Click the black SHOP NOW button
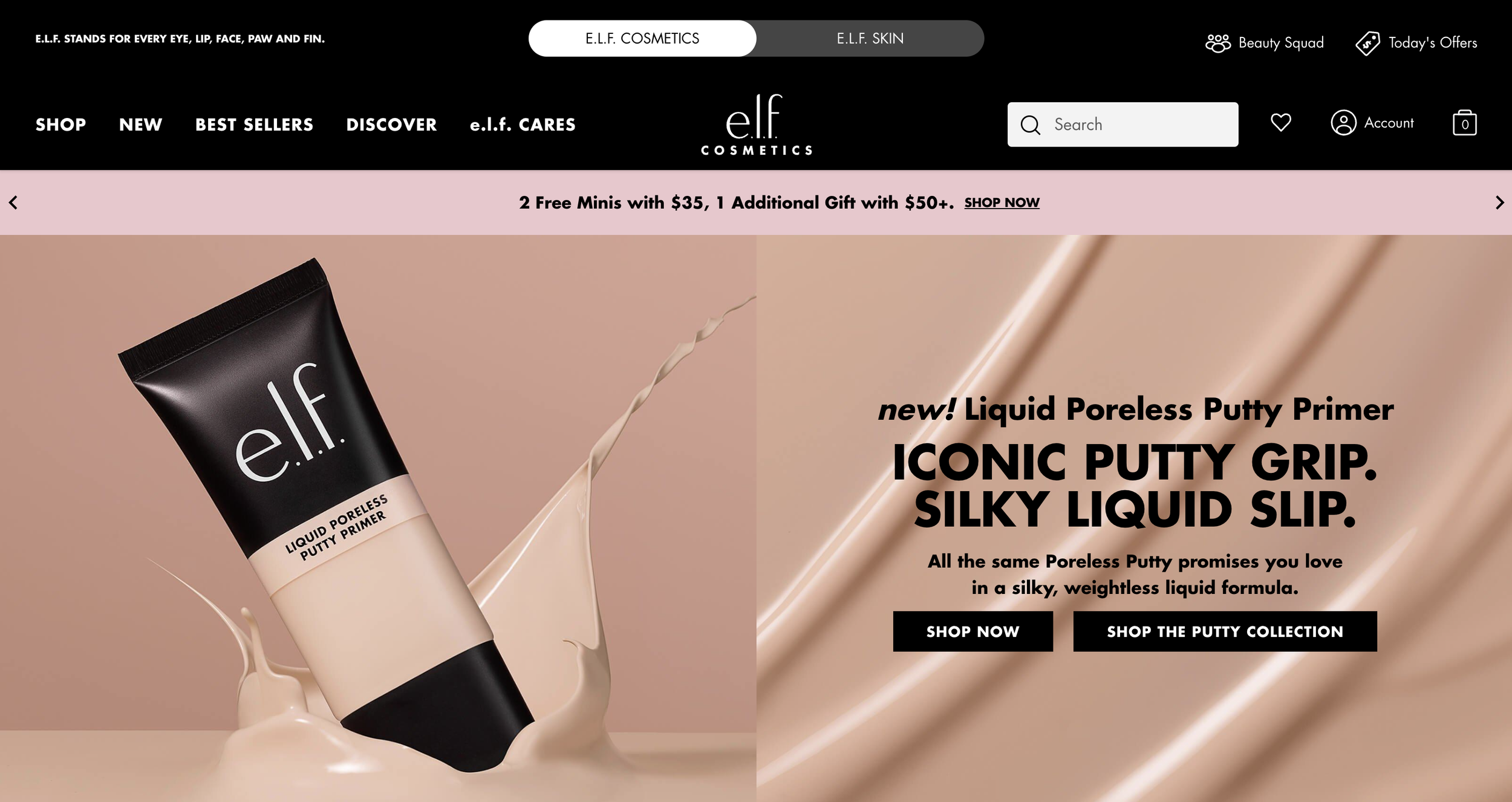The height and width of the screenshot is (802, 1512). [x=973, y=631]
